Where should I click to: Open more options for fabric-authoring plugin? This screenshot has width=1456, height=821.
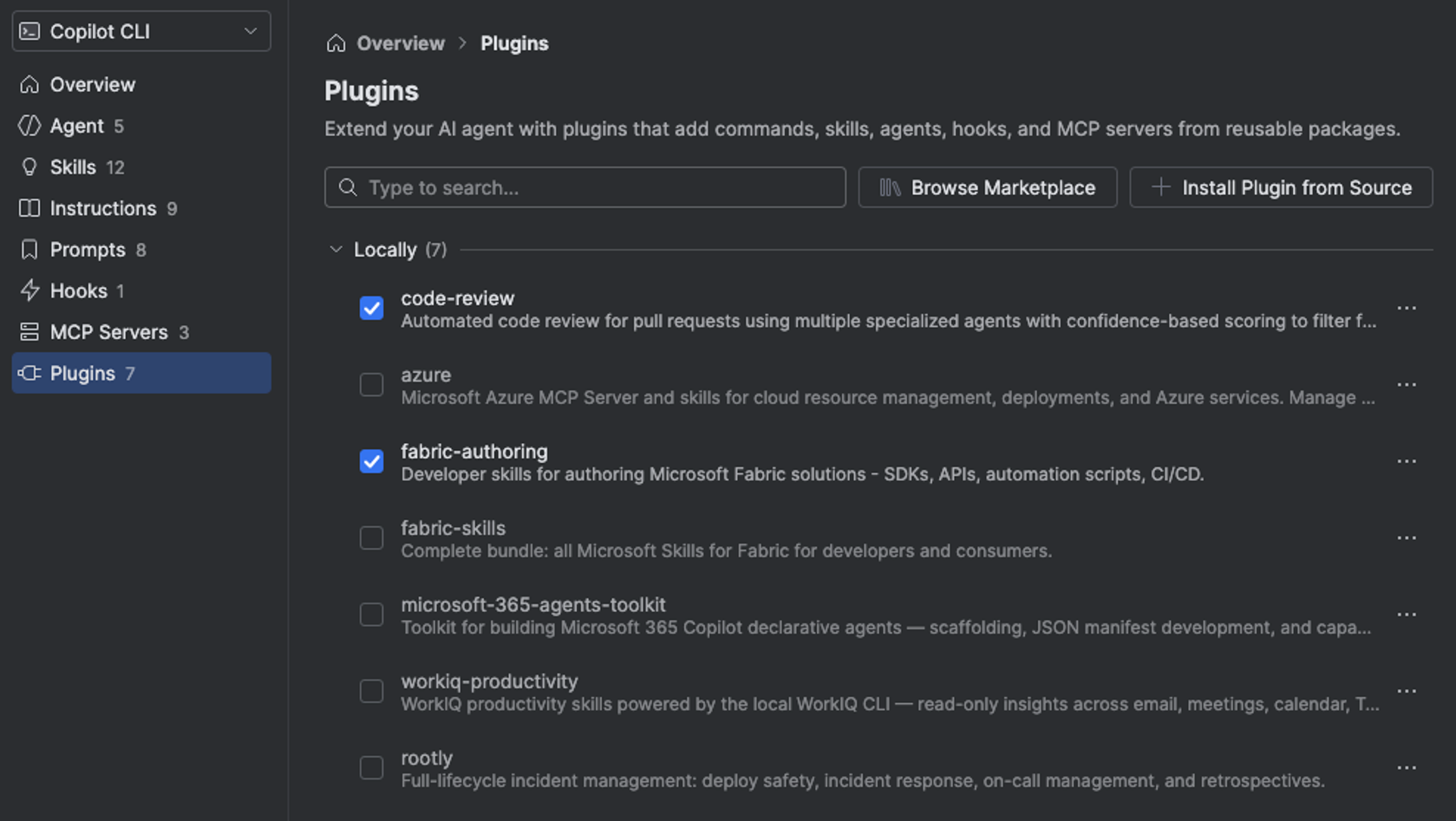pyautogui.click(x=1407, y=461)
